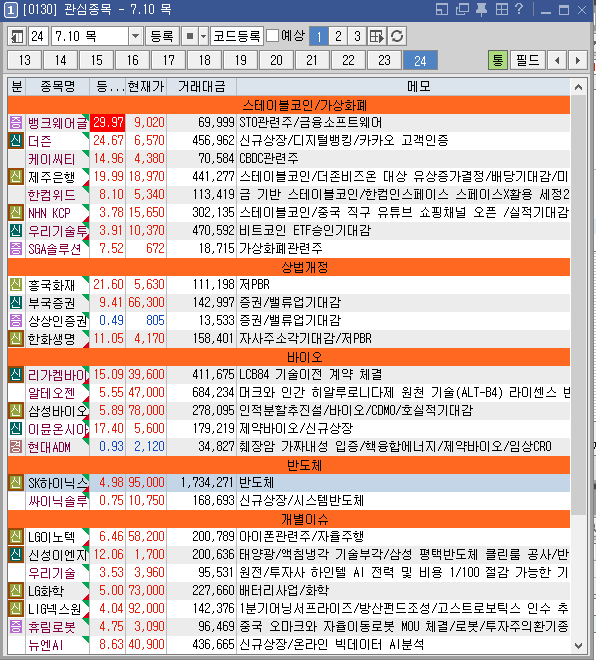The height and width of the screenshot is (660, 596).
Task: Select page 3 toggle button
Action: pos(357,36)
